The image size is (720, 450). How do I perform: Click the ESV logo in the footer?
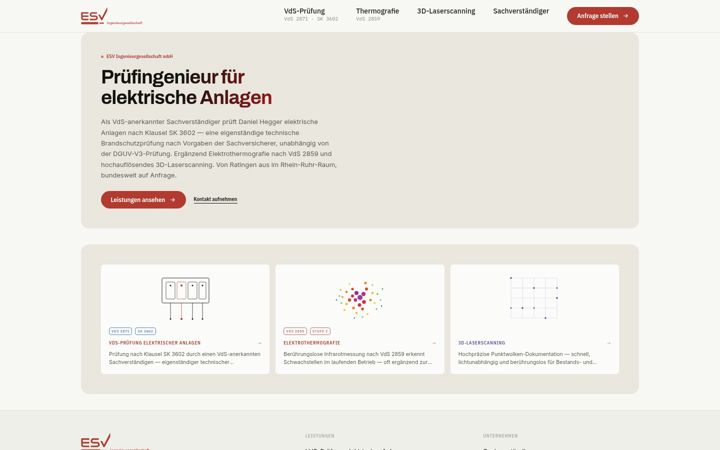(115, 442)
